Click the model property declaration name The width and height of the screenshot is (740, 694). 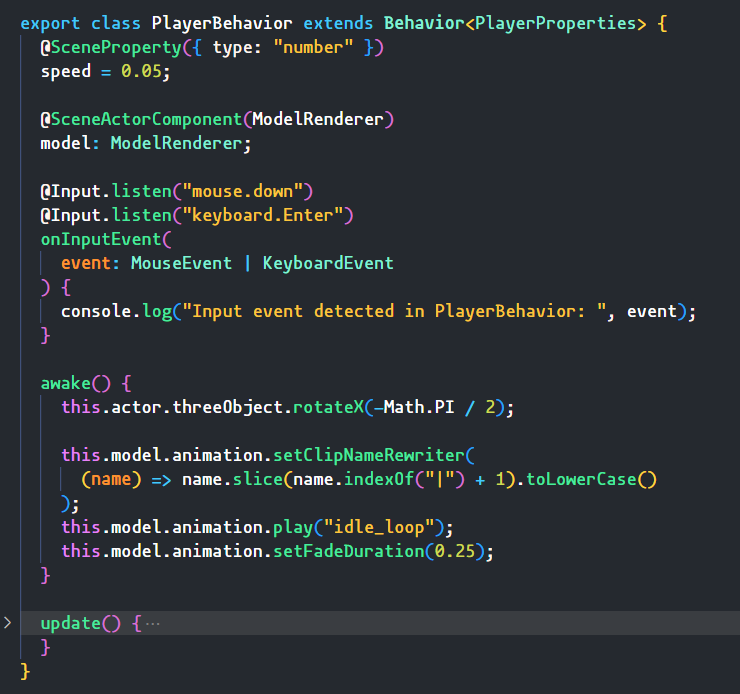point(66,143)
